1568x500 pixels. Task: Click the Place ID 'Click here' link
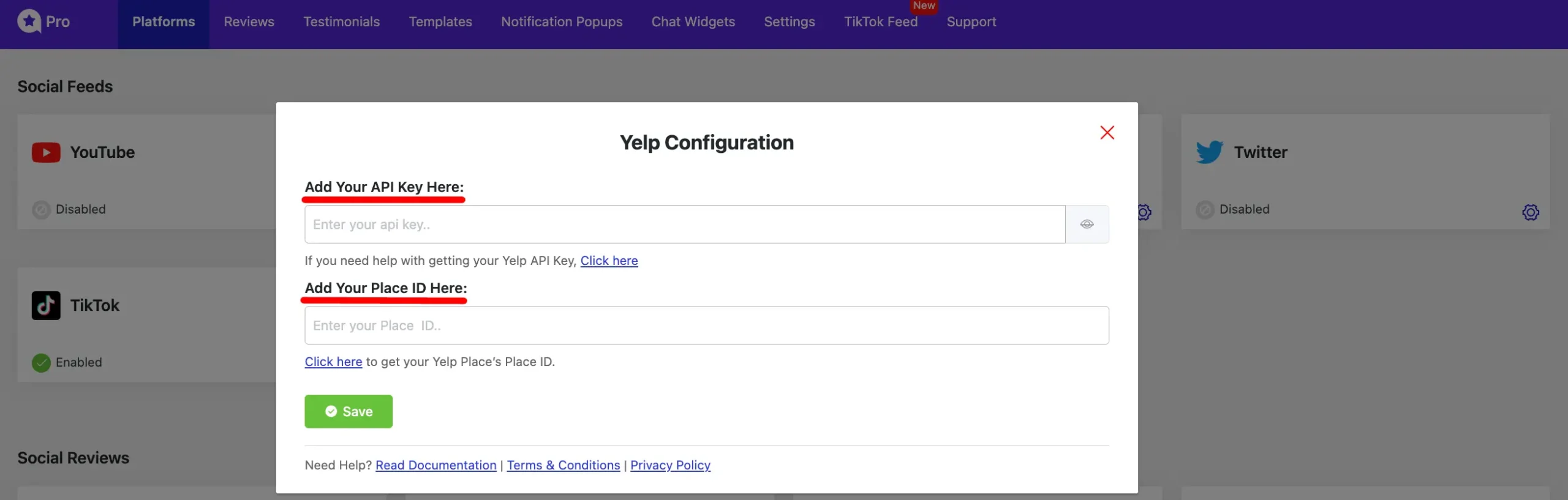point(333,362)
